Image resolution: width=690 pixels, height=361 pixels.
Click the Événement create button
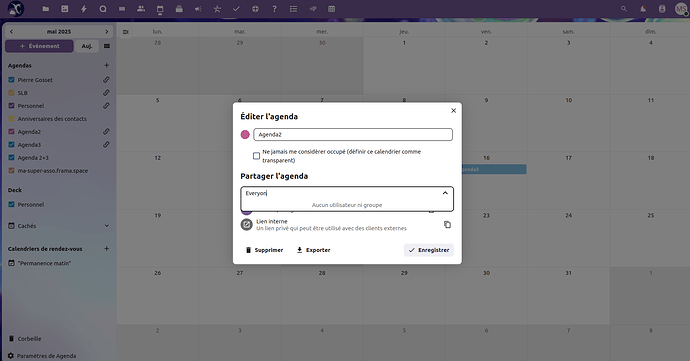tap(39, 46)
